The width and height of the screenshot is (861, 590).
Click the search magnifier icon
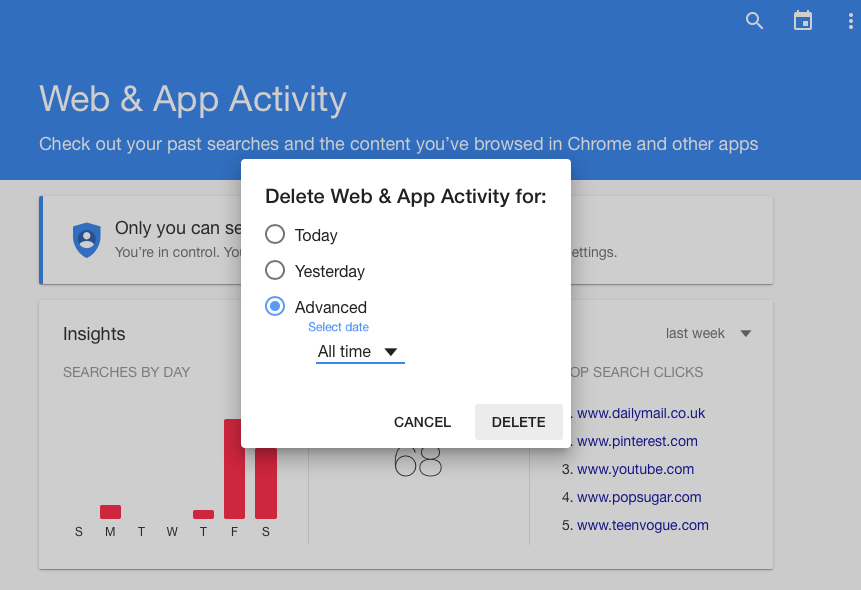755,21
